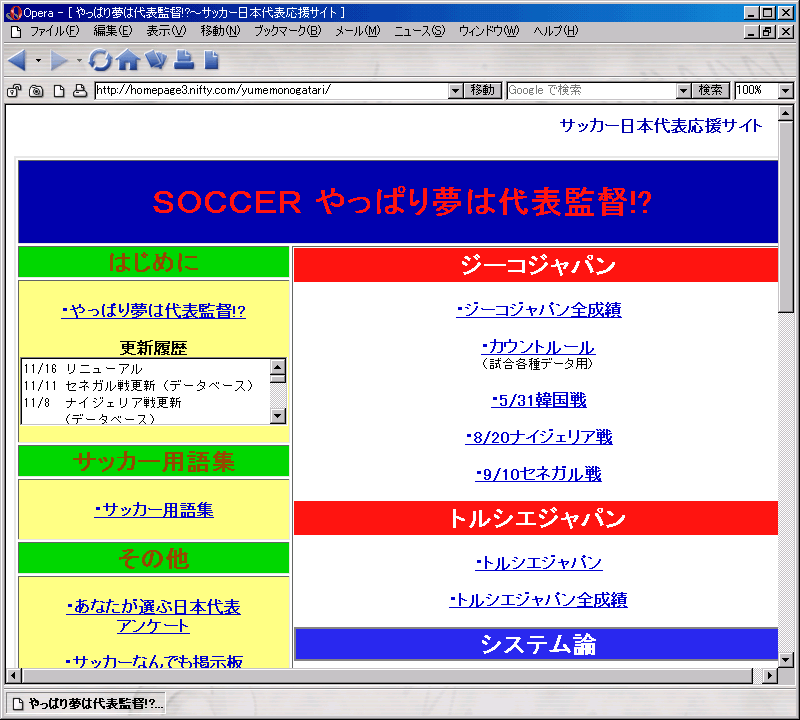This screenshot has height=720, width=800.
Task: Click the 11/11 セネガル戦更新 history entry
Action: pos(139,385)
